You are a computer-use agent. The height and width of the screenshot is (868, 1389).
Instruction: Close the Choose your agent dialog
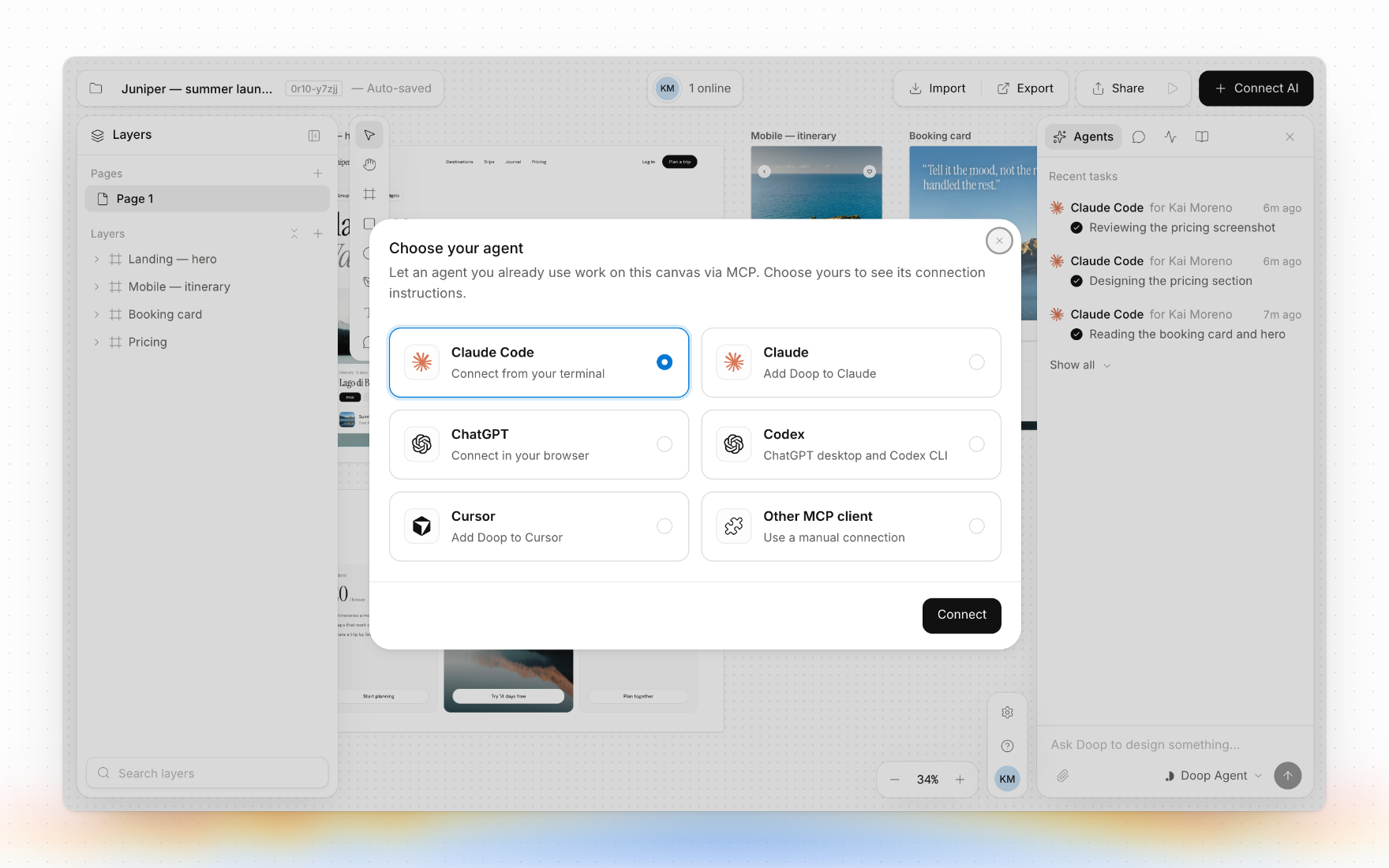(999, 241)
